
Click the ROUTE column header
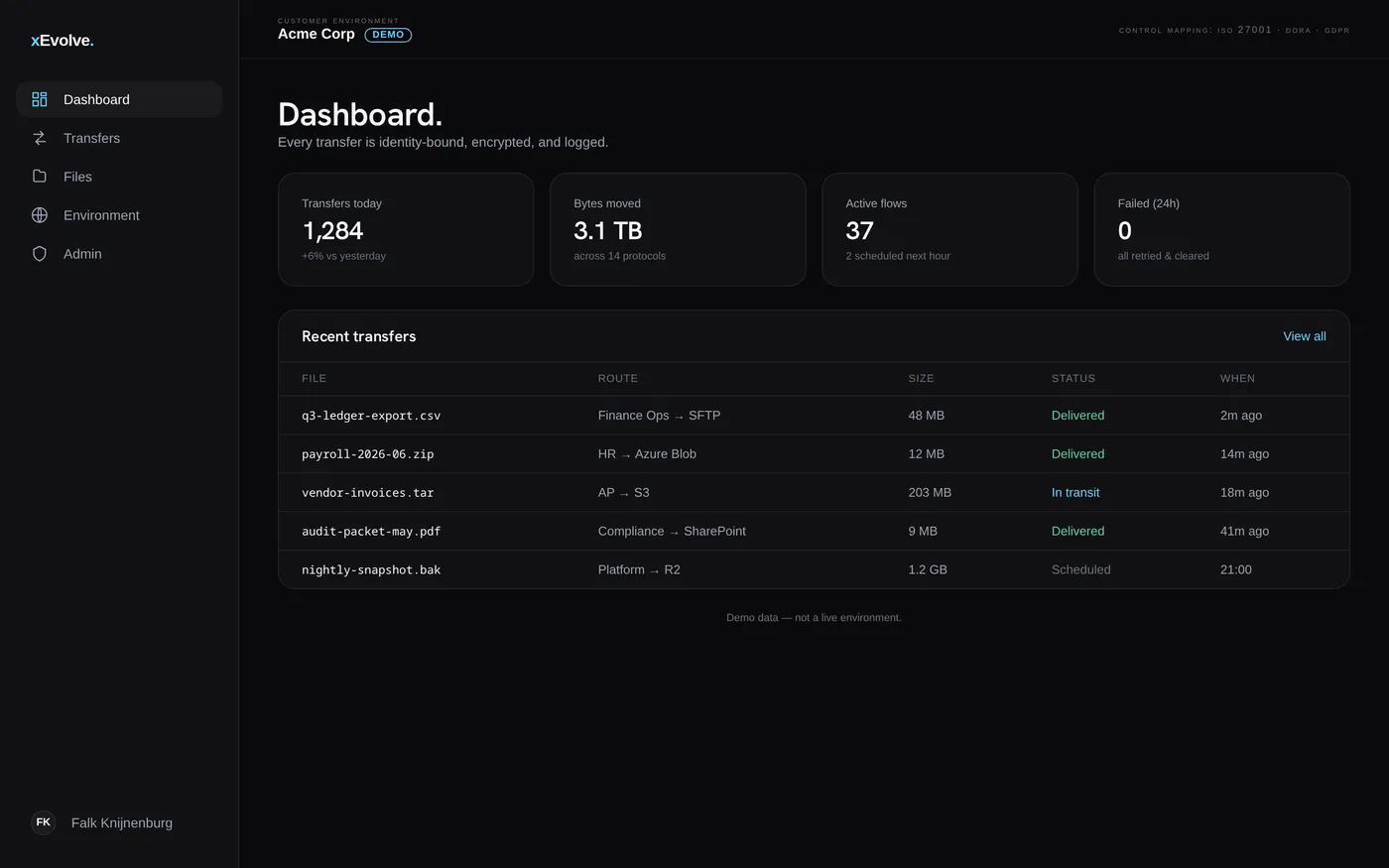(617, 378)
